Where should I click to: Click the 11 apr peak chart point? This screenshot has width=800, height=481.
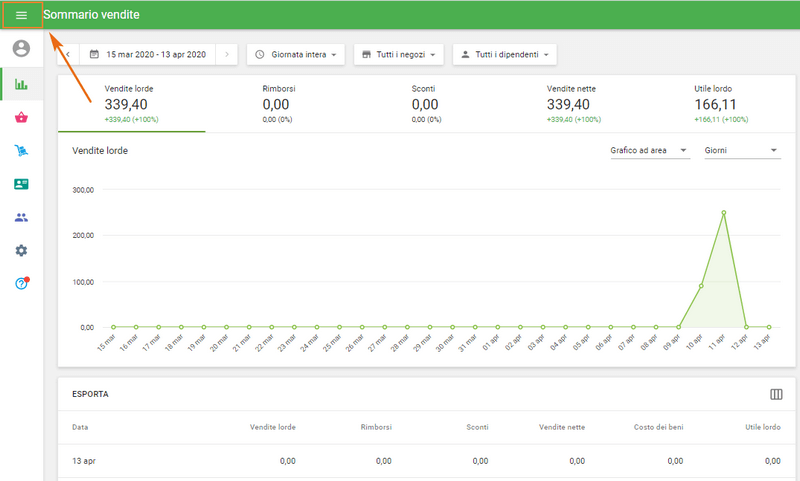pos(723,213)
